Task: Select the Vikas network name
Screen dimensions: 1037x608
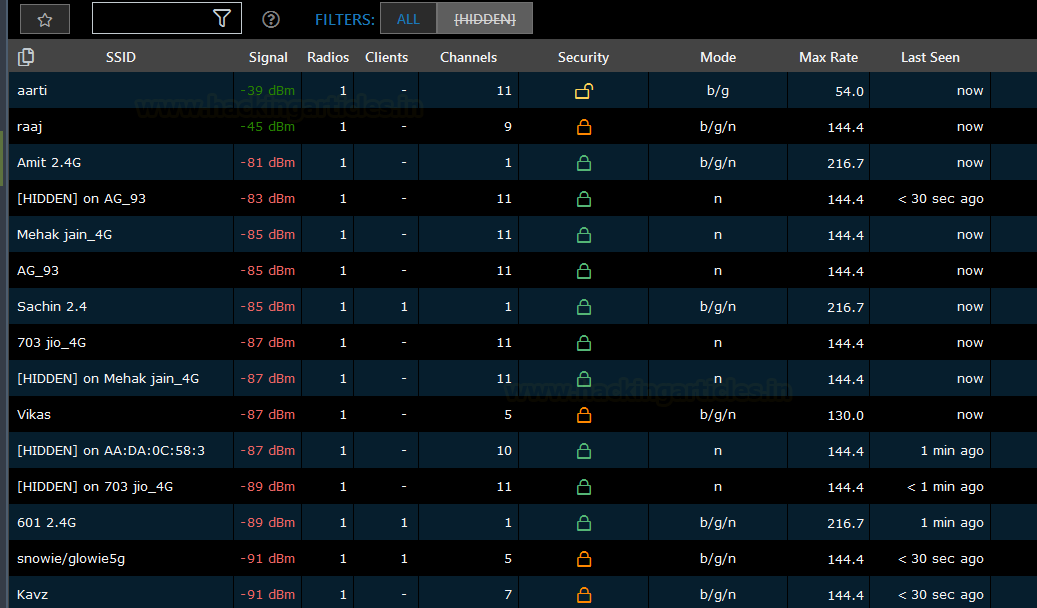Action: tap(34, 415)
